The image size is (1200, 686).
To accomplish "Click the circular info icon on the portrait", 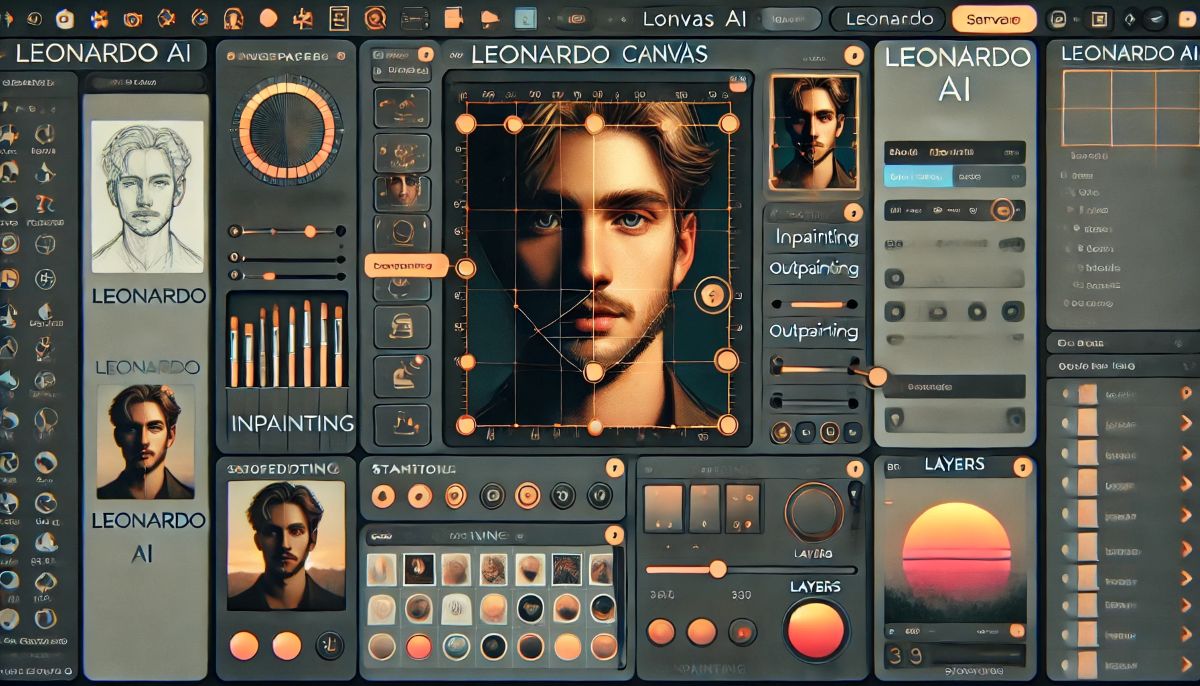I will 710,295.
